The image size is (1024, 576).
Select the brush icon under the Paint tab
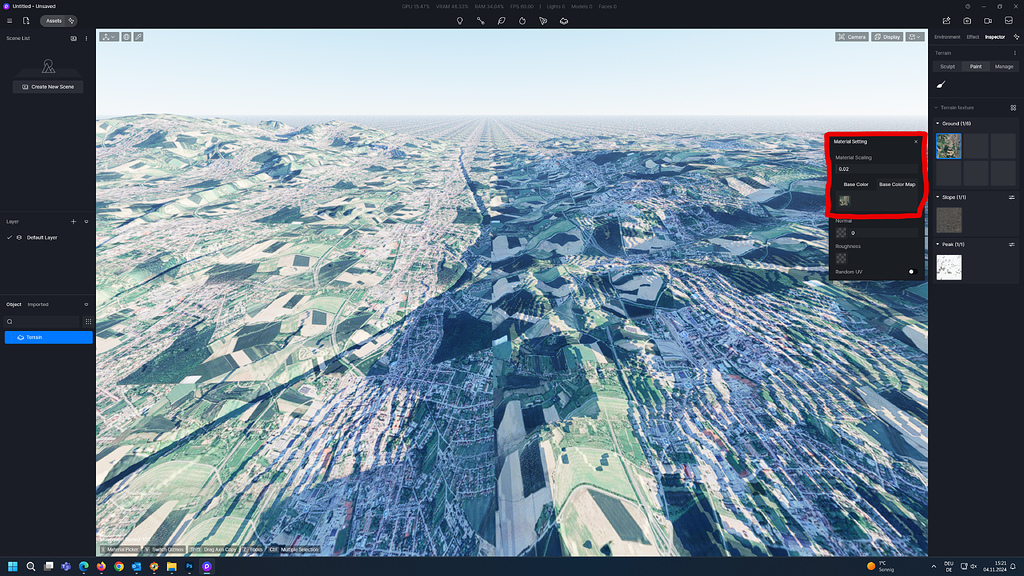pos(940,84)
